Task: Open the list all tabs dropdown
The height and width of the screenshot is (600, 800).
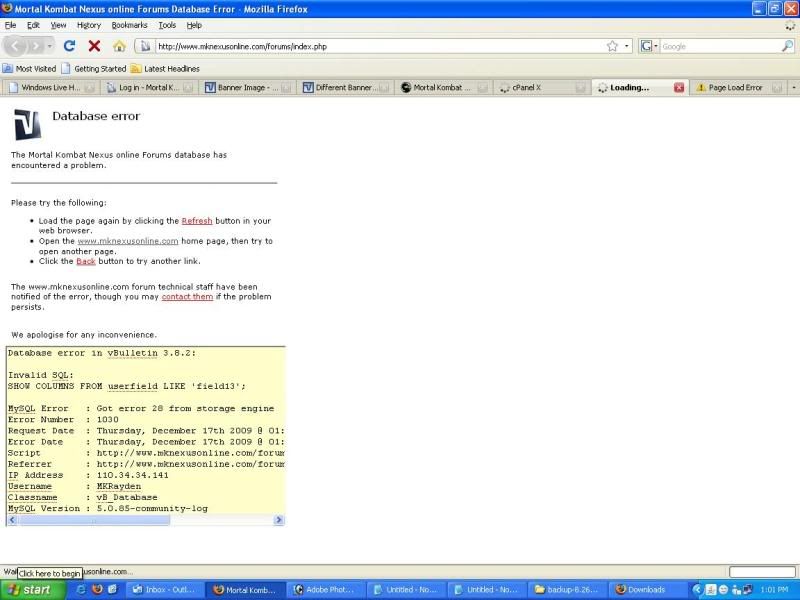Action: [x=794, y=88]
